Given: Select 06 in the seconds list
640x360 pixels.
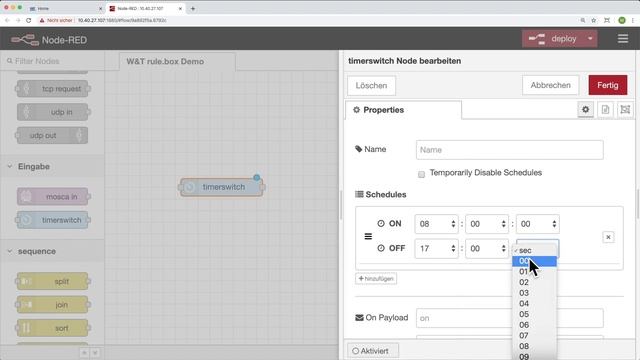Looking at the screenshot, I should pos(534,325).
